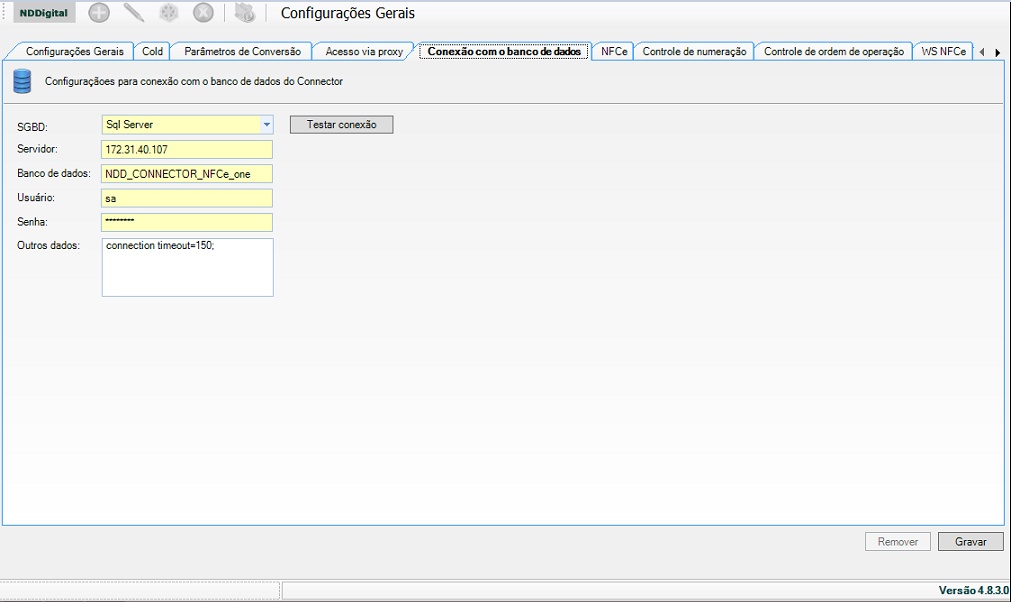Screen dimensions: 1011x602
Task: Click the cancel (X) toolbar icon
Action: (203, 13)
